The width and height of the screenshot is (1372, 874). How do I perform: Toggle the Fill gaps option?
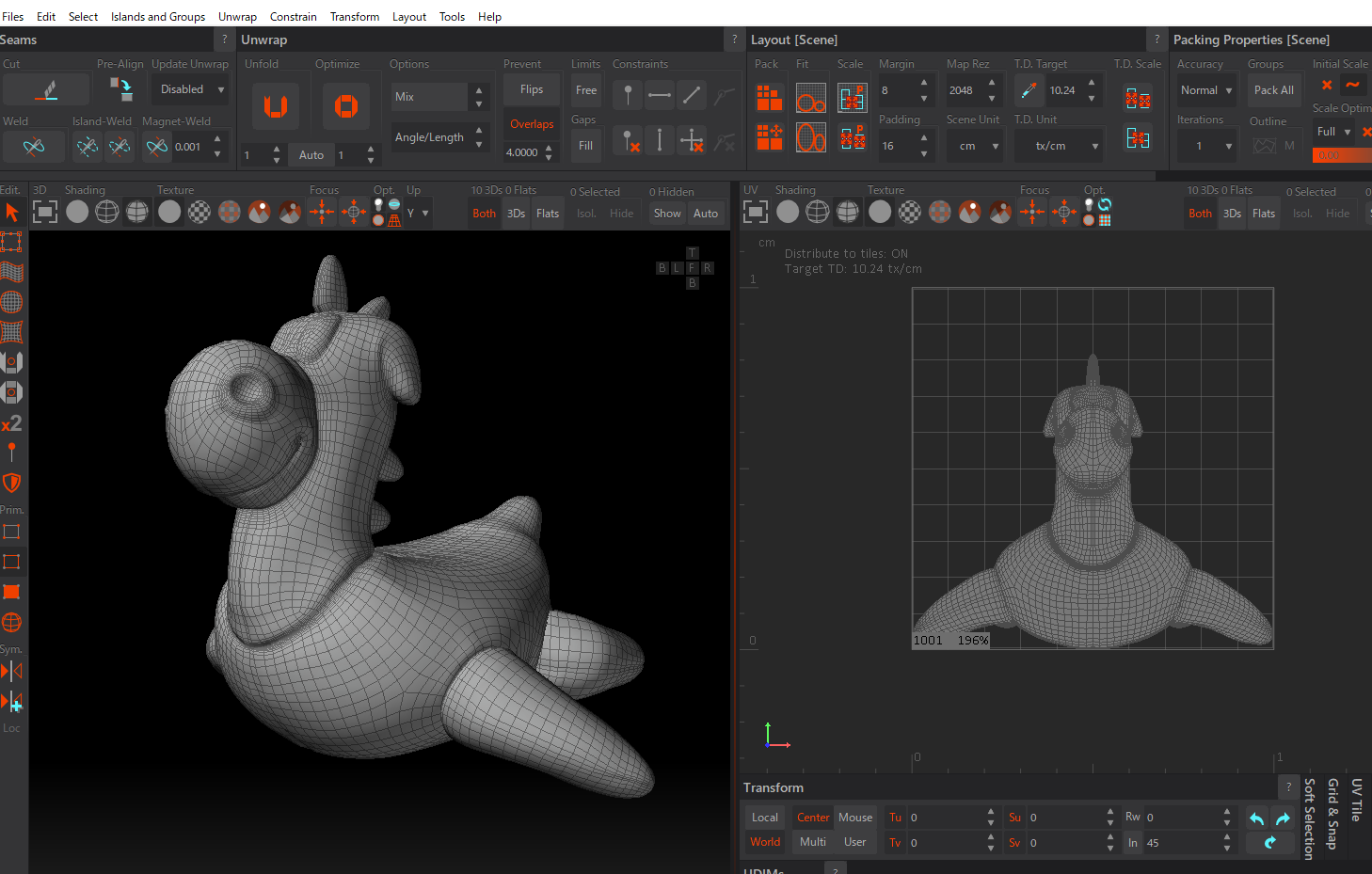[585, 146]
